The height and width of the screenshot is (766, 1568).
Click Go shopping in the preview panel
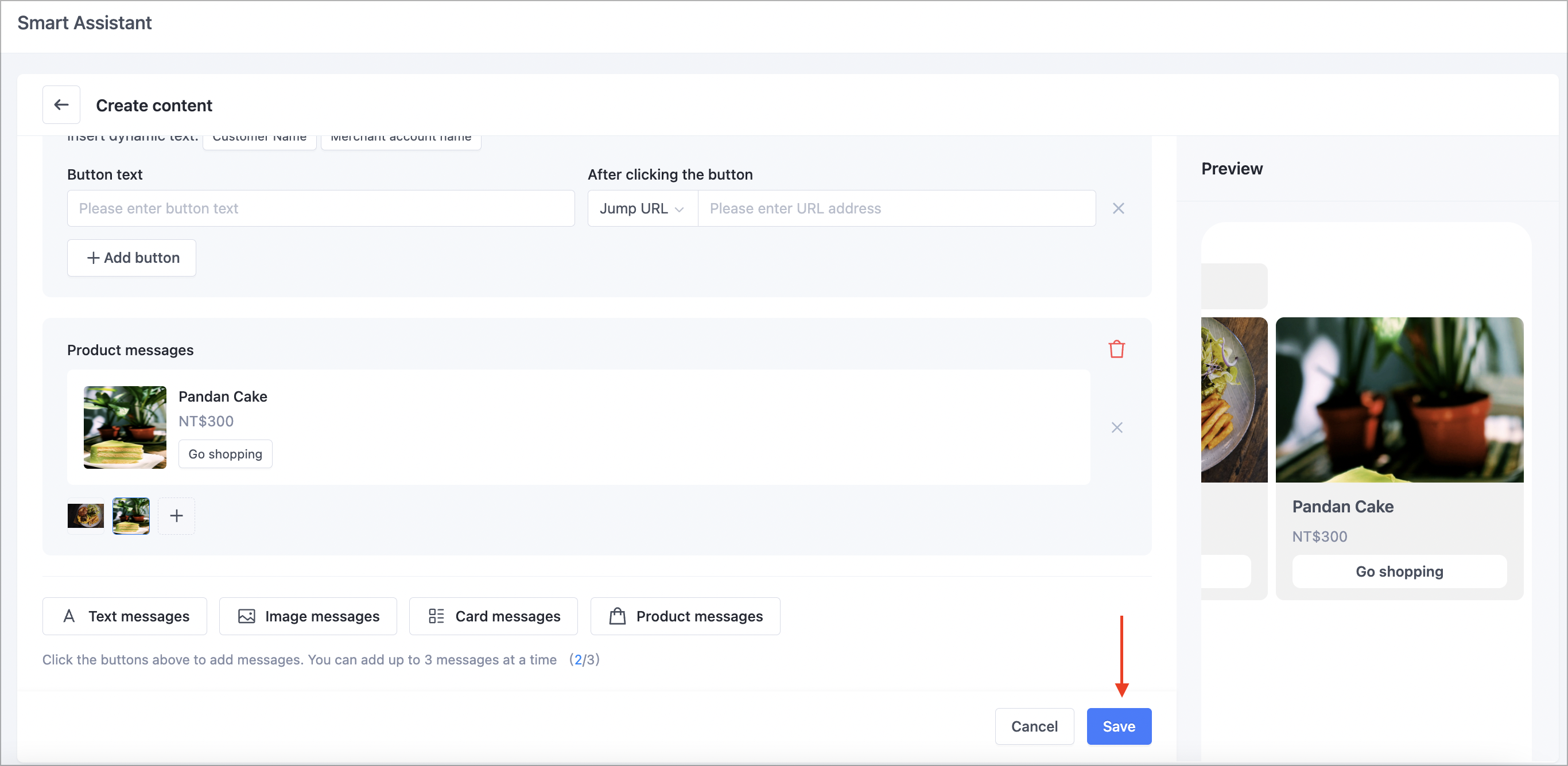[x=1399, y=571]
